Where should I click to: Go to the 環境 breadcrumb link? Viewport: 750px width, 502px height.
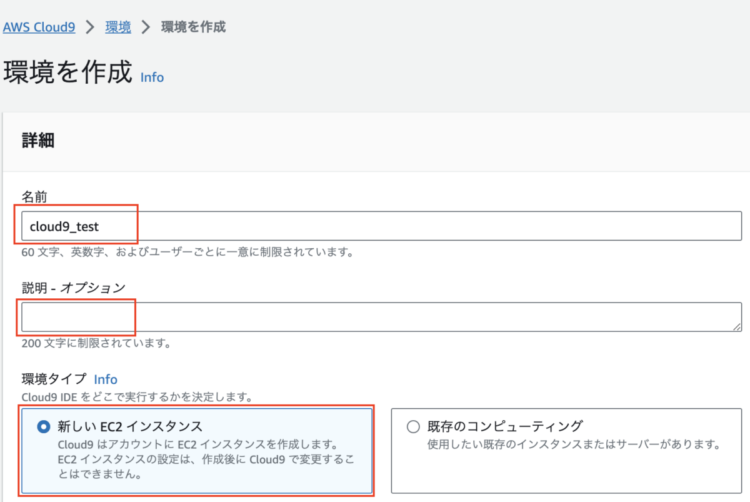(x=118, y=27)
